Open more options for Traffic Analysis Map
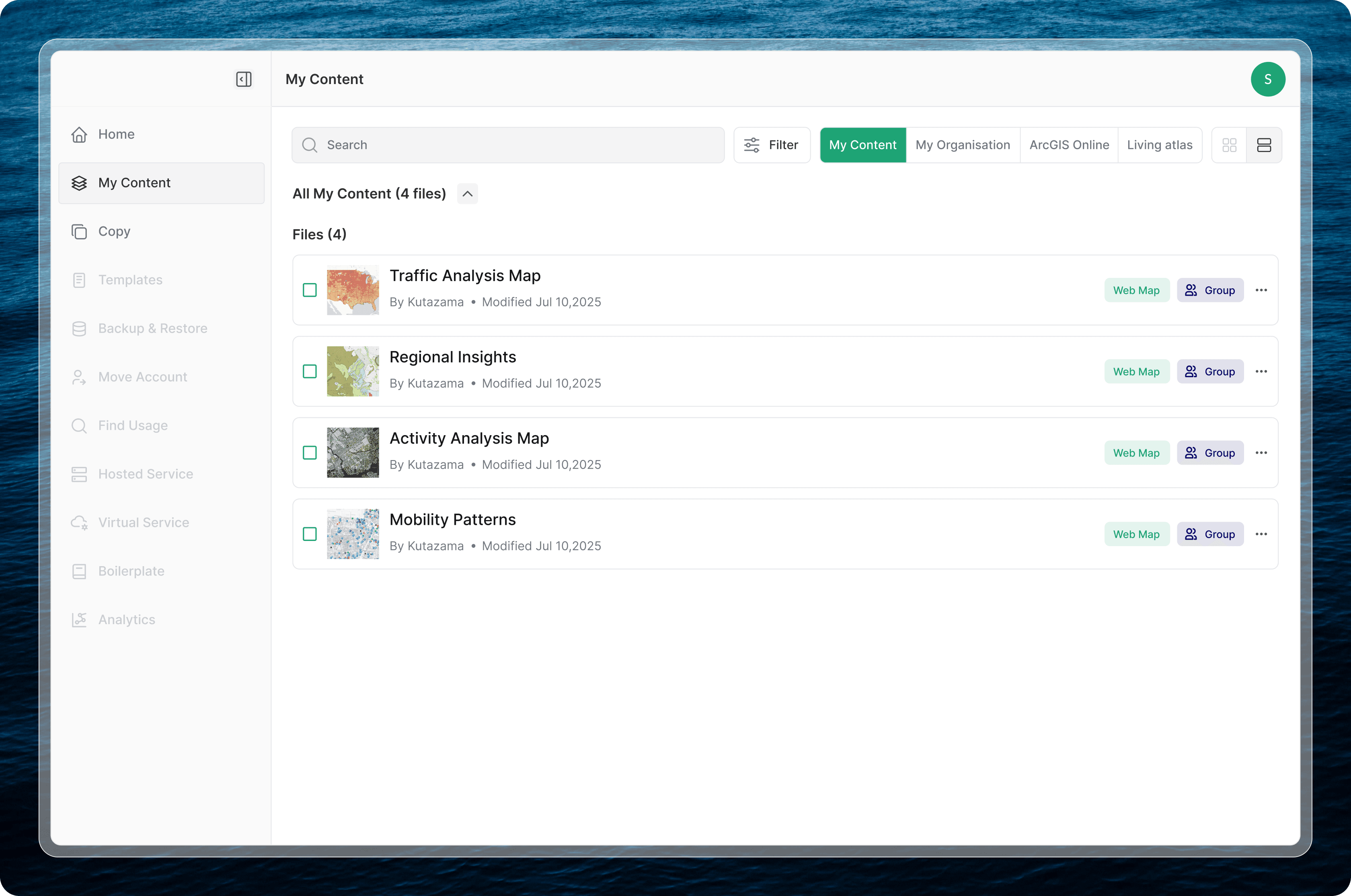 pyautogui.click(x=1261, y=290)
